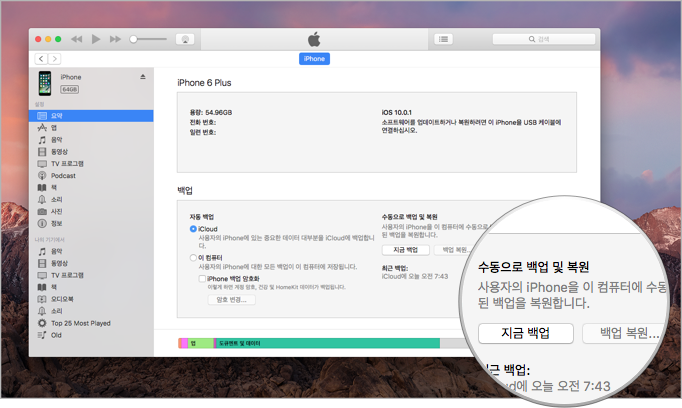The image size is (682, 408).
Task: Click the 64GB capacity badge
Action: click(70, 89)
